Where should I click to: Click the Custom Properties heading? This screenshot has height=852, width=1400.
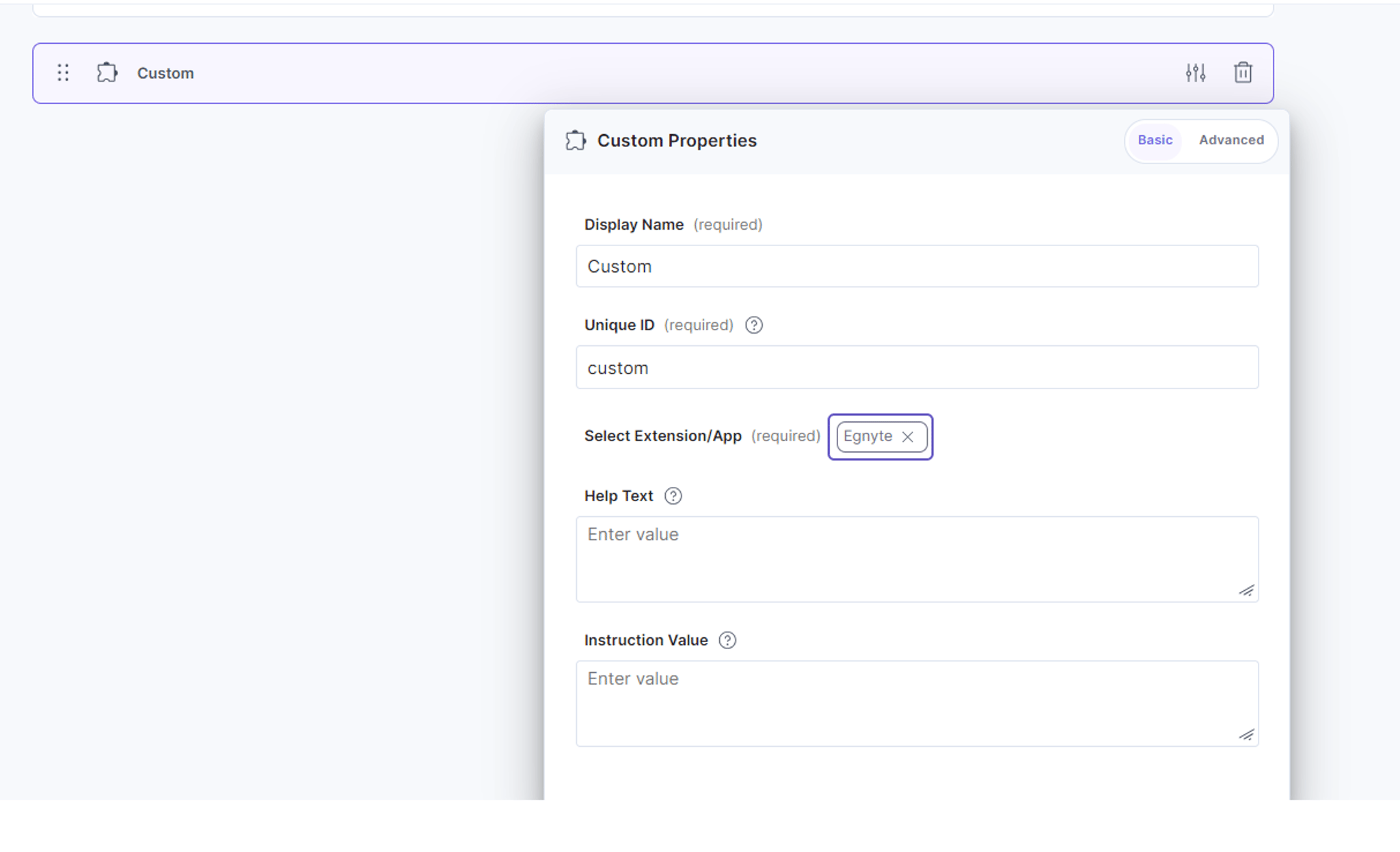677,140
